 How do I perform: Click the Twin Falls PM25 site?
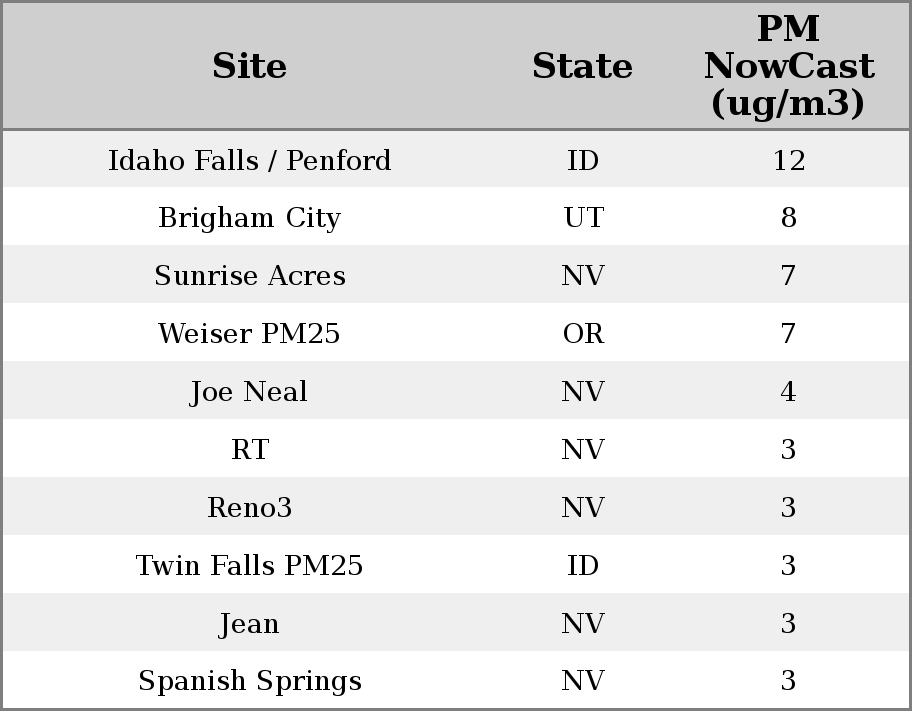pyautogui.click(x=250, y=566)
